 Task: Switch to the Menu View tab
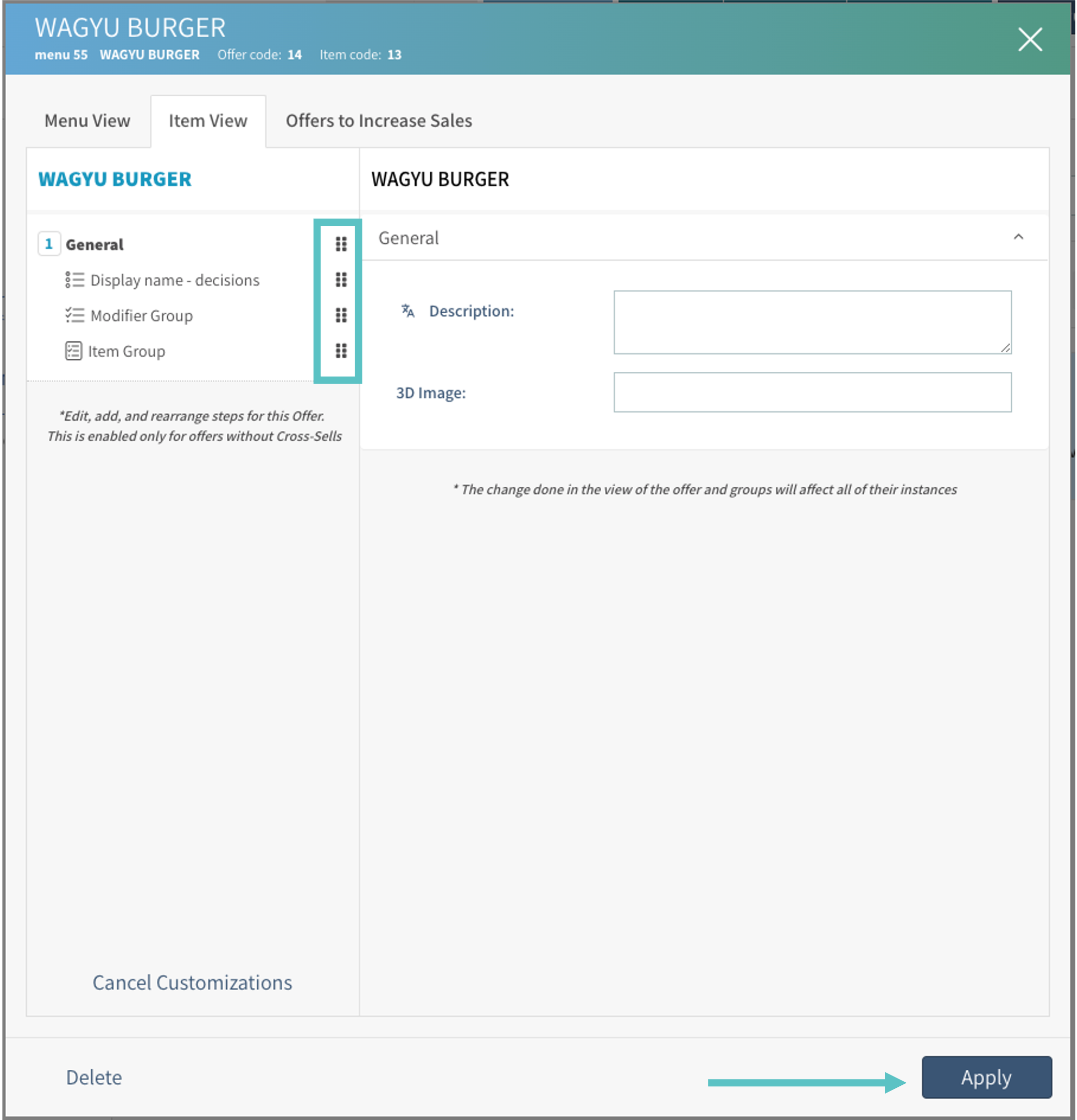tap(88, 121)
